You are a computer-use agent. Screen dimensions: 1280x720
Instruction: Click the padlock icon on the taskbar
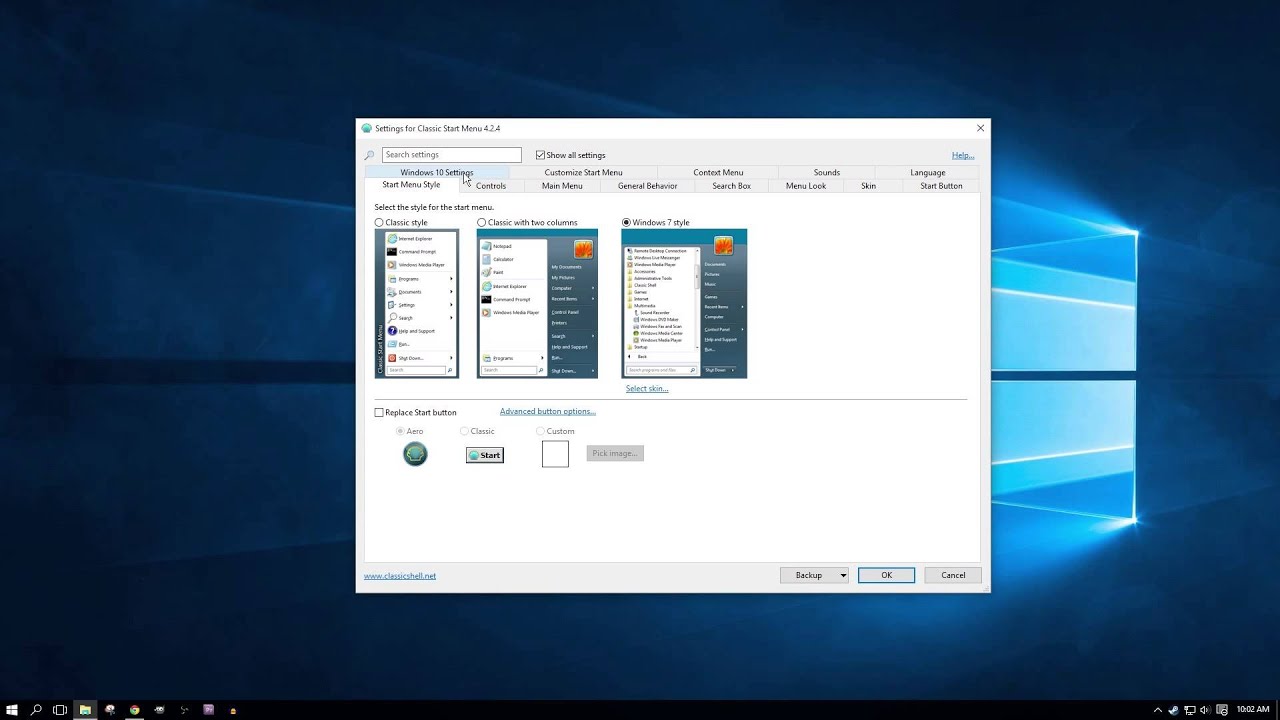234,710
